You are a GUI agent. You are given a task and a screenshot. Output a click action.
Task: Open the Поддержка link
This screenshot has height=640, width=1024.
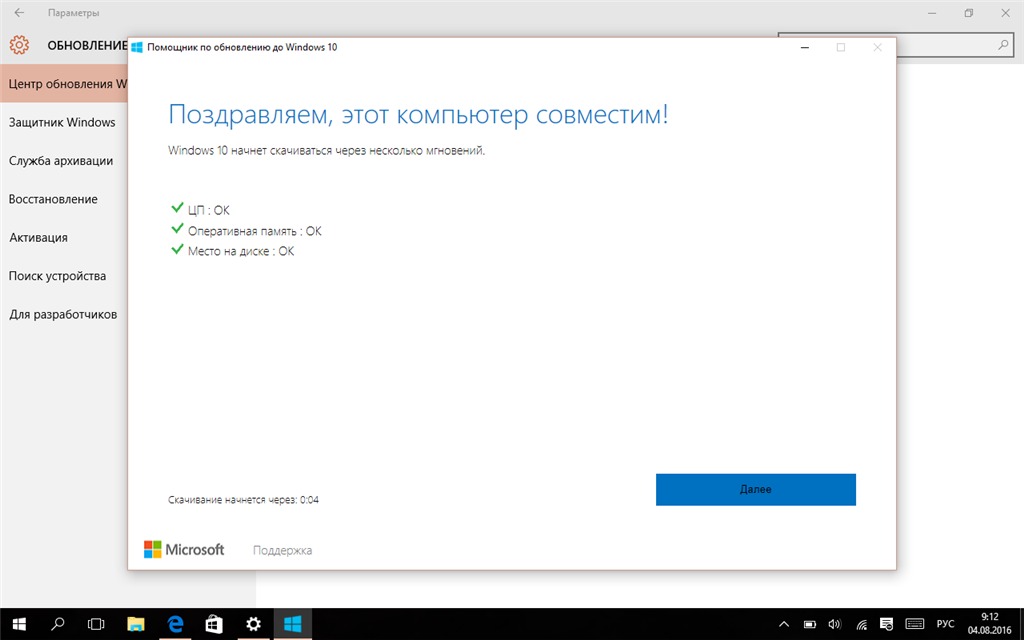pos(282,551)
